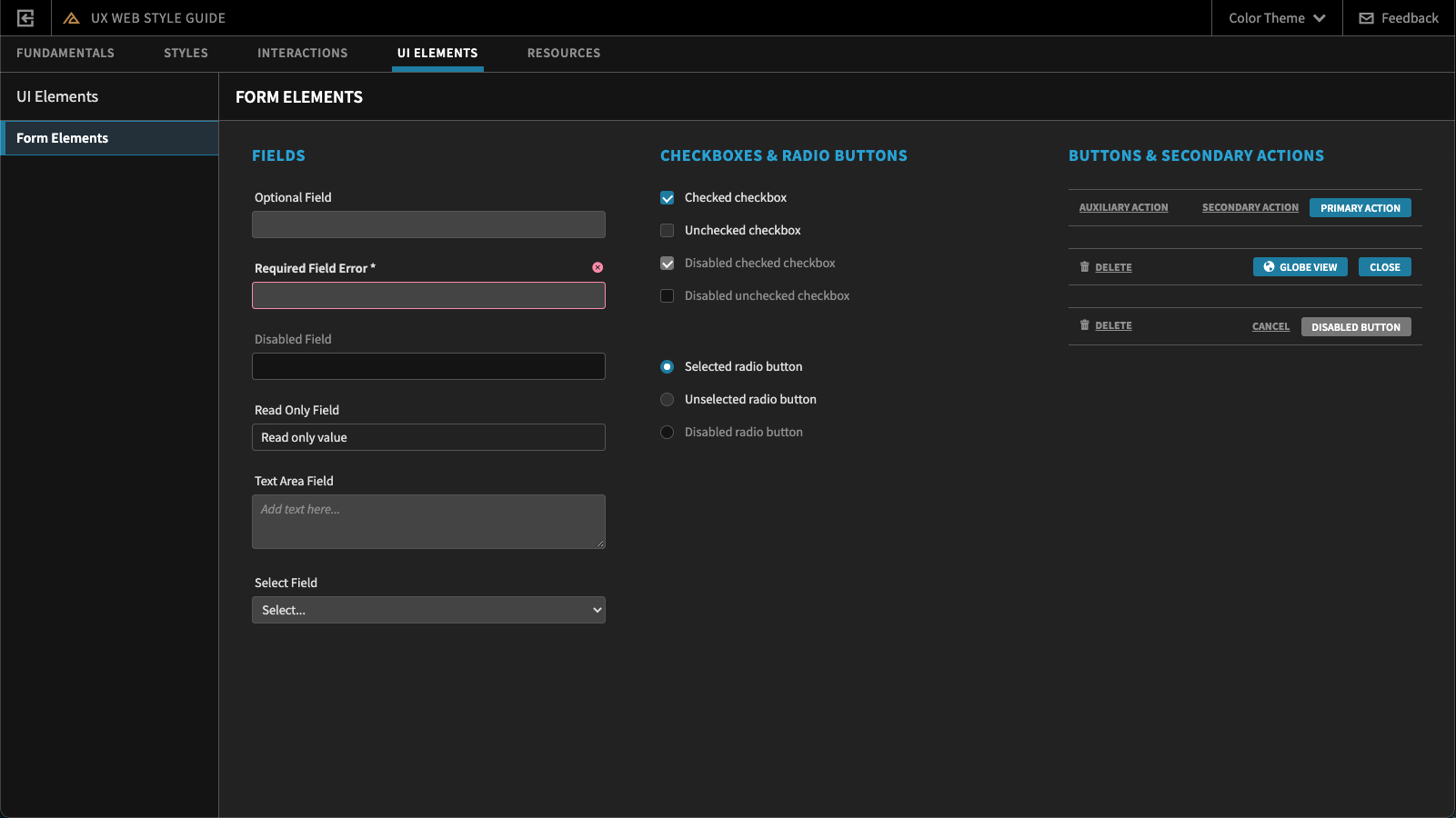Image resolution: width=1456 pixels, height=818 pixels.
Task: Click the Secondary Action link
Action: click(x=1250, y=208)
